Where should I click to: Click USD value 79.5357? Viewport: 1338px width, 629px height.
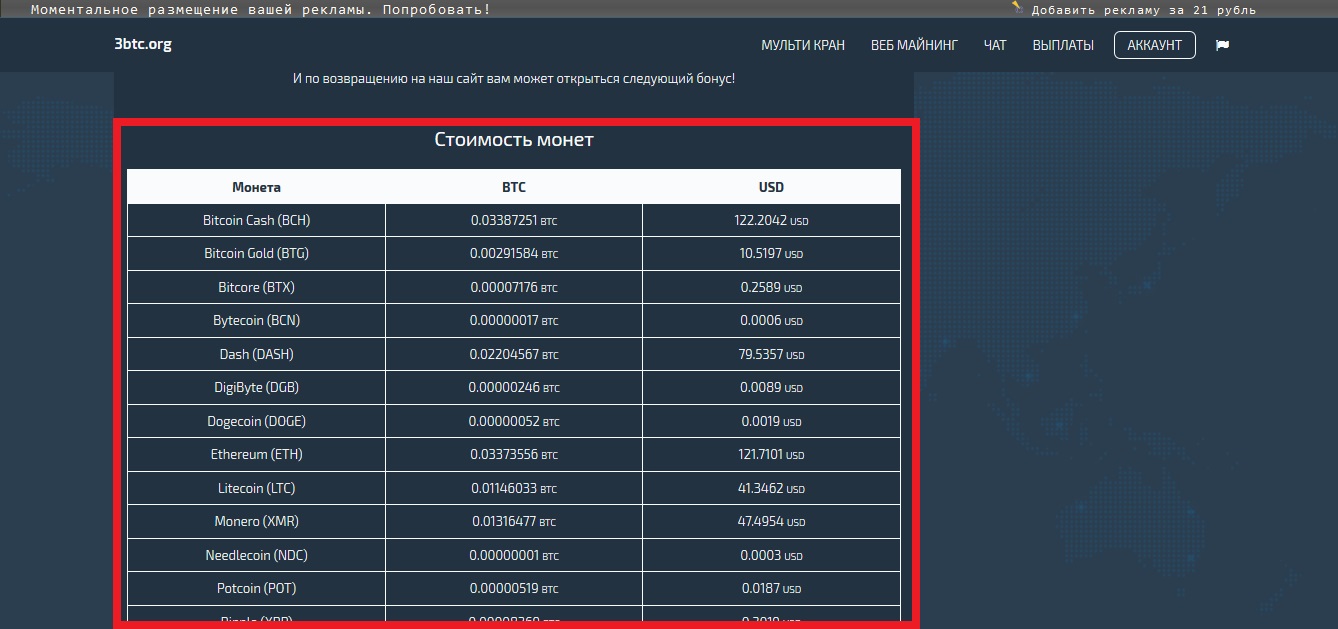click(771, 354)
